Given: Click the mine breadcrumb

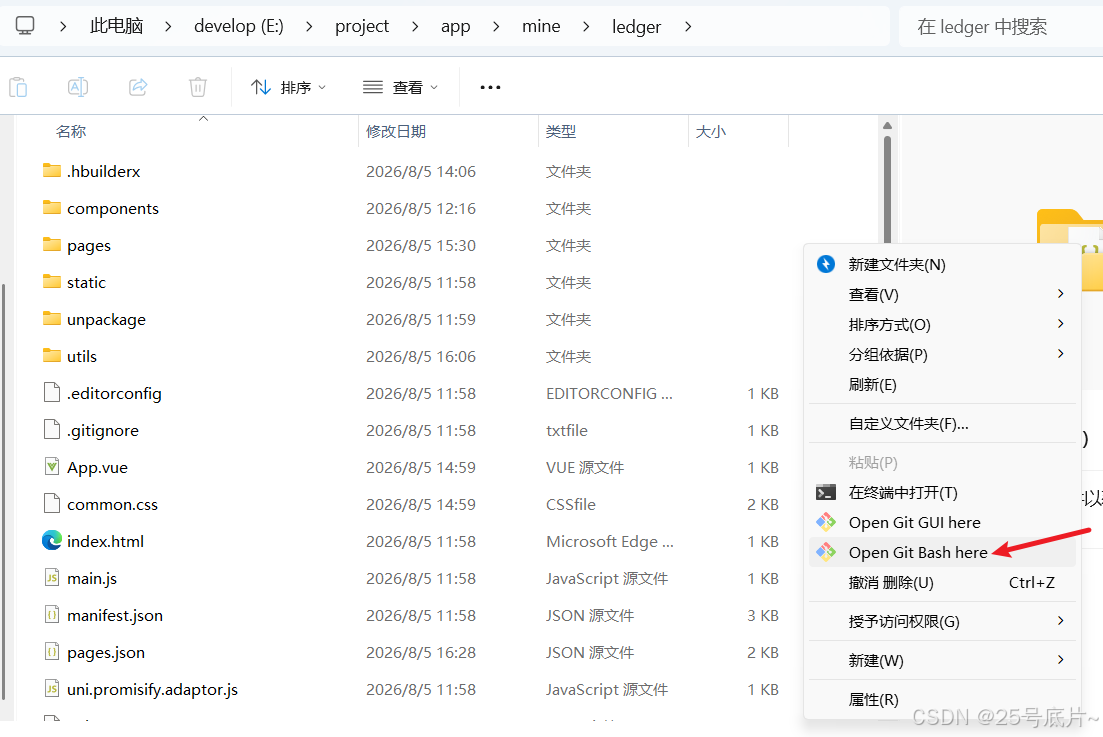Looking at the screenshot, I should point(541,27).
